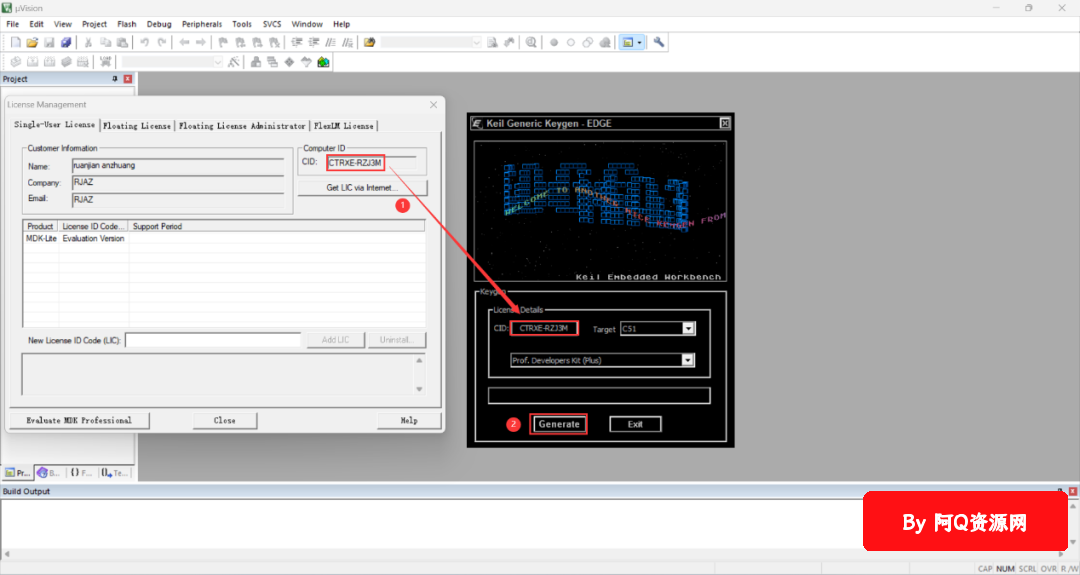The height and width of the screenshot is (575, 1080).
Task: Click the Get LIC via Internet button
Action: (362, 188)
